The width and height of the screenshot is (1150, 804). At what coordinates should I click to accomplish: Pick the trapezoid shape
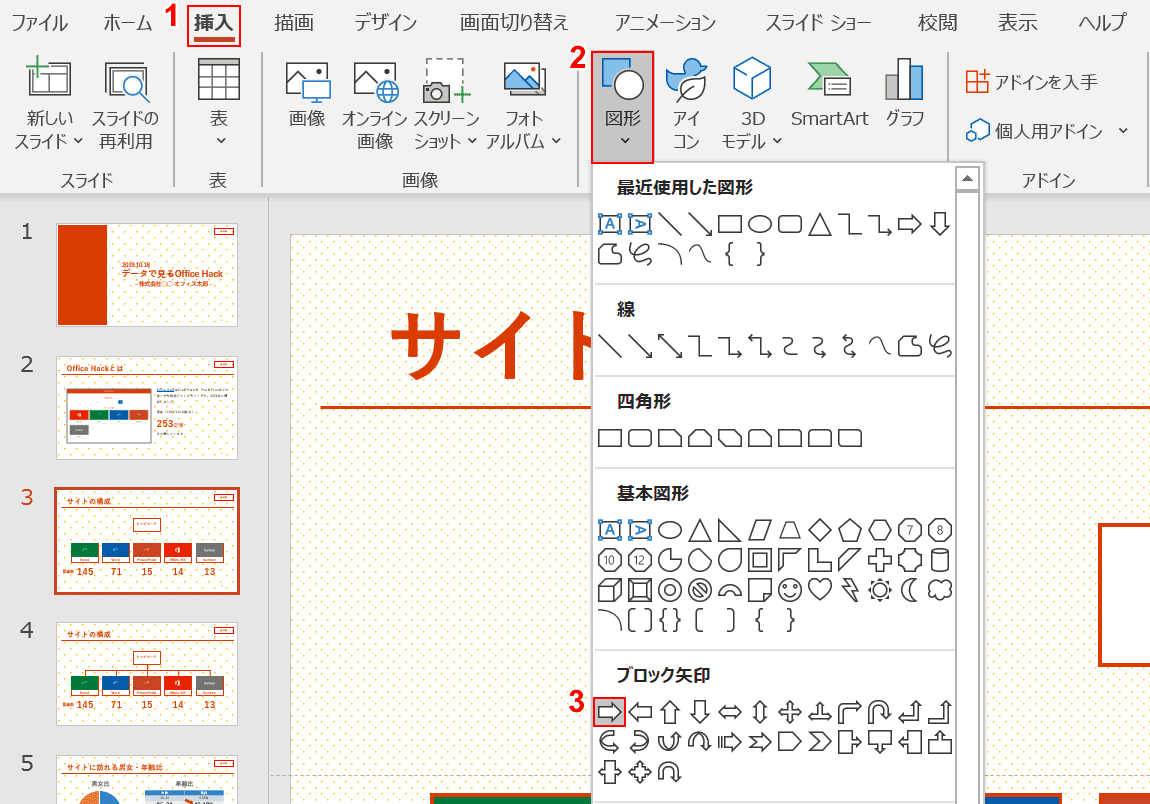(x=790, y=530)
